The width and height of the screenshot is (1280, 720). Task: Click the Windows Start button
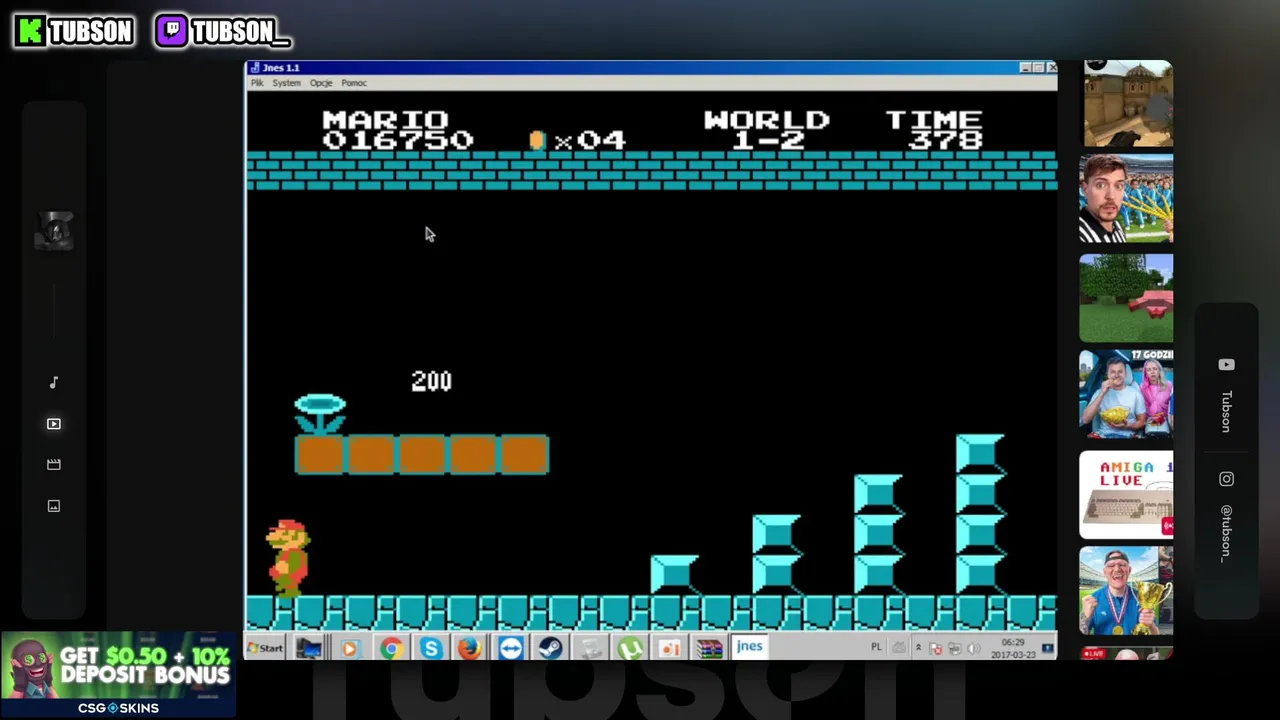coord(266,648)
